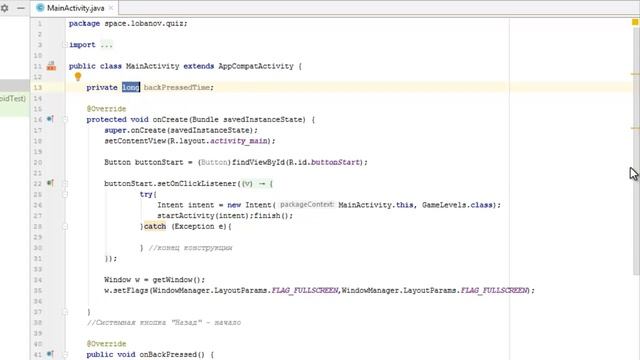Click the highlighted 'long' keyword
This screenshot has height=360, width=640.
[131, 87]
